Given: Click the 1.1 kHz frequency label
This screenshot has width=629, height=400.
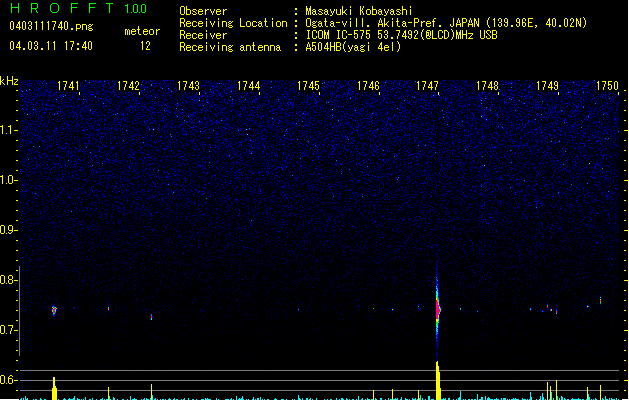Looking at the screenshot, I should [9, 130].
